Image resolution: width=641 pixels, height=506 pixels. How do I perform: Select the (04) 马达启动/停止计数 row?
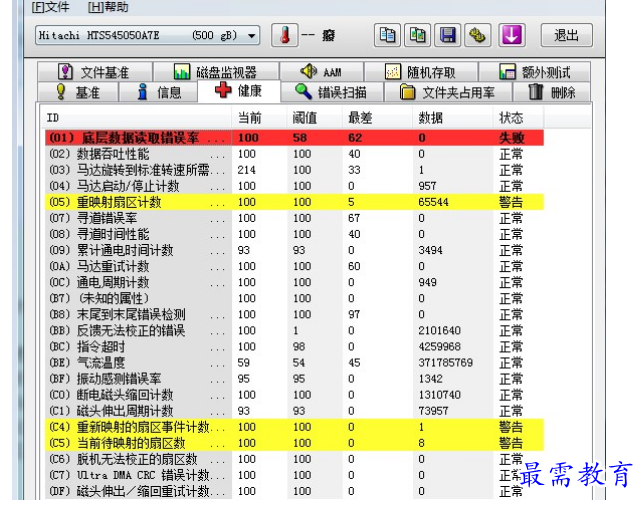[x=294, y=186]
